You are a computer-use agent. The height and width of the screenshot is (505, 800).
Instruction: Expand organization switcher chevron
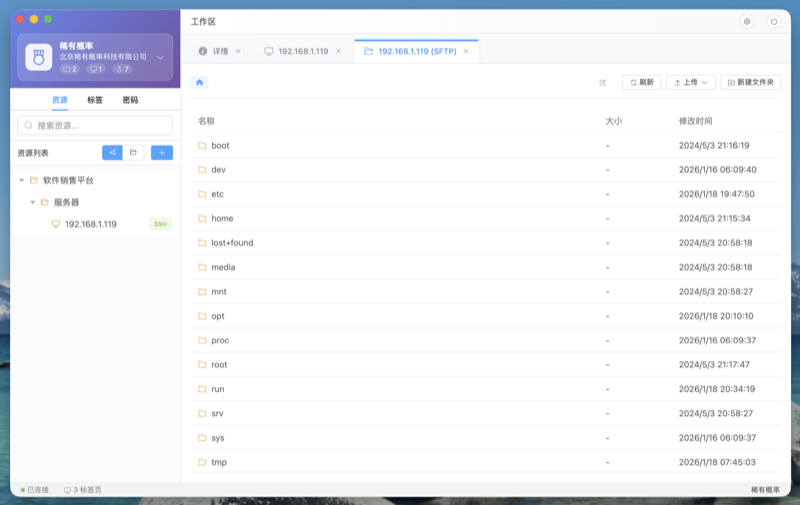click(160, 57)
